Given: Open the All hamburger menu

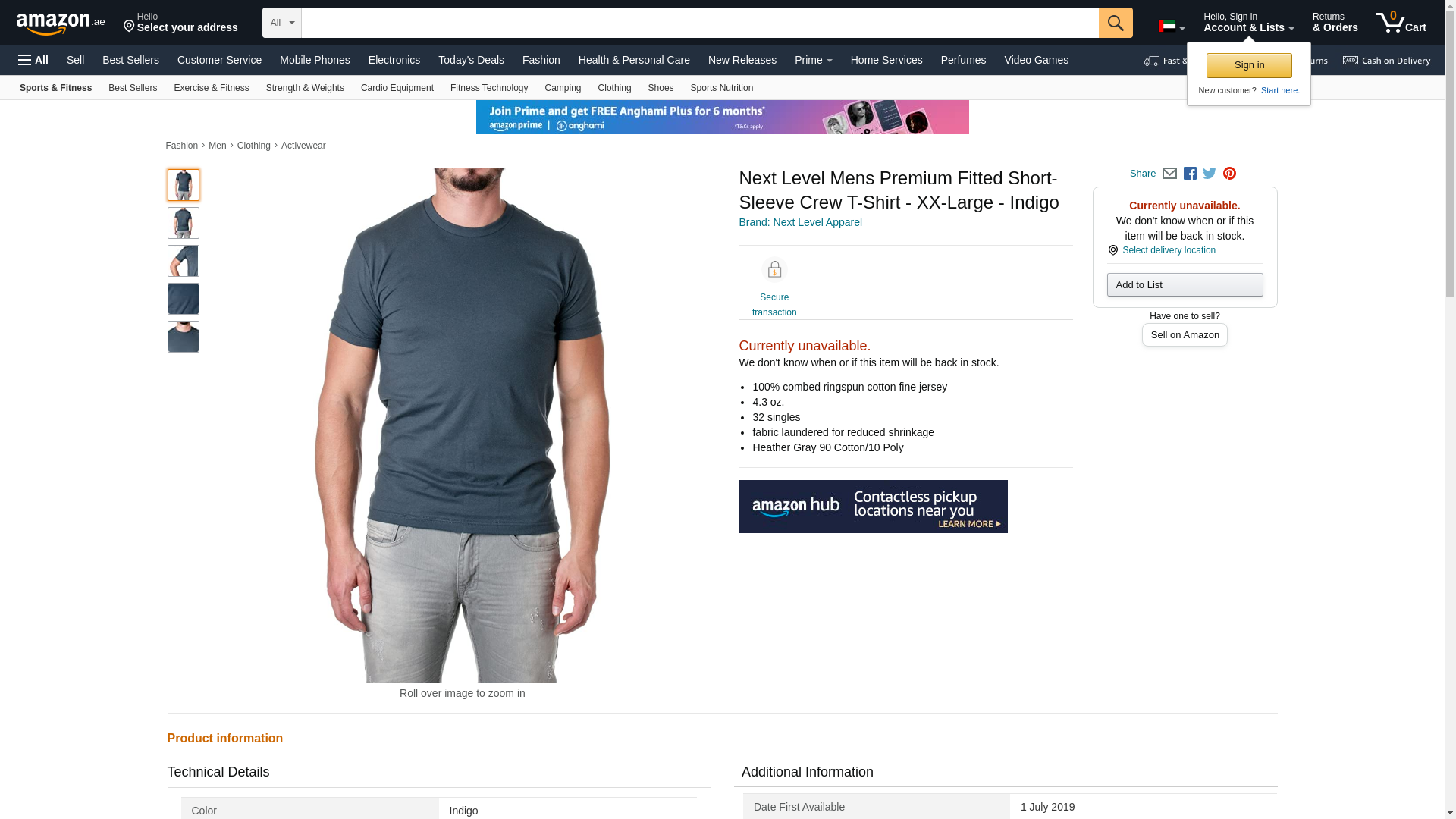Looking at the screenshot, I should click(33, 60).
